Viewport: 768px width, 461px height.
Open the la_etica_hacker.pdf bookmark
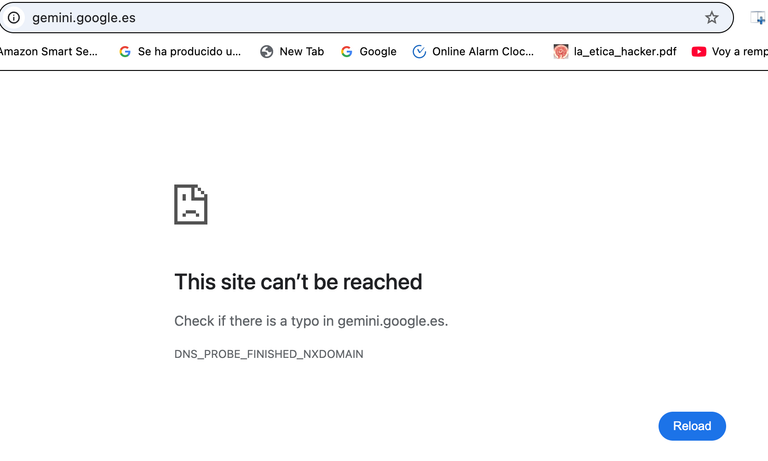tap(615, 51)
